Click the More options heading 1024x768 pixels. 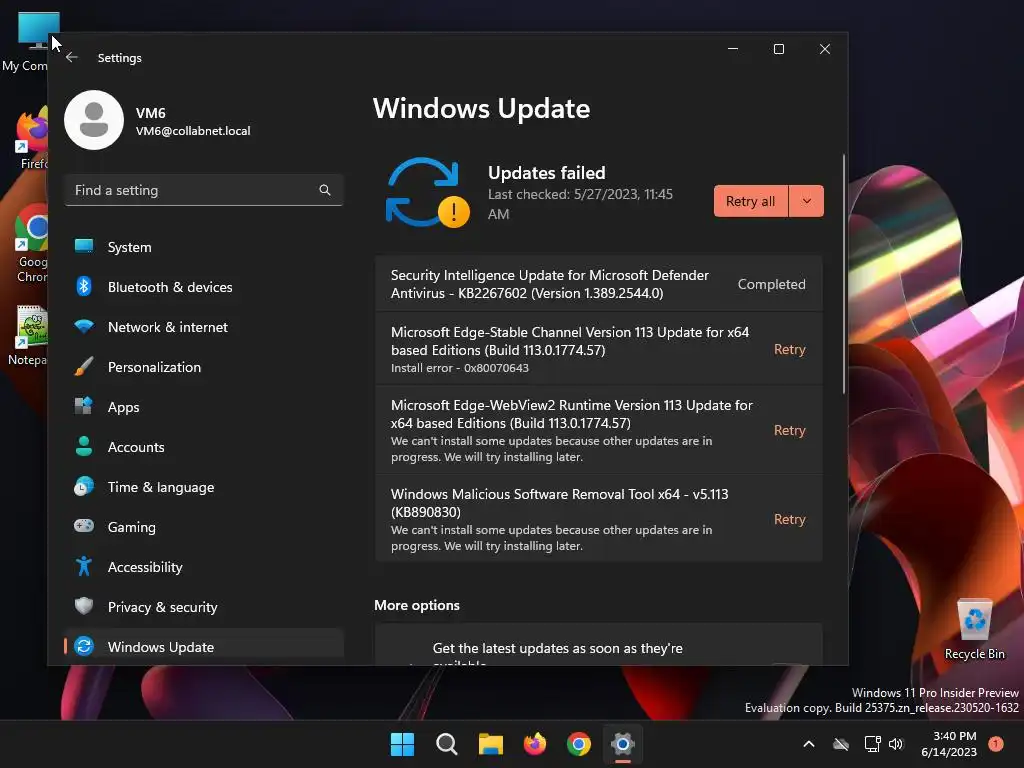417,605
